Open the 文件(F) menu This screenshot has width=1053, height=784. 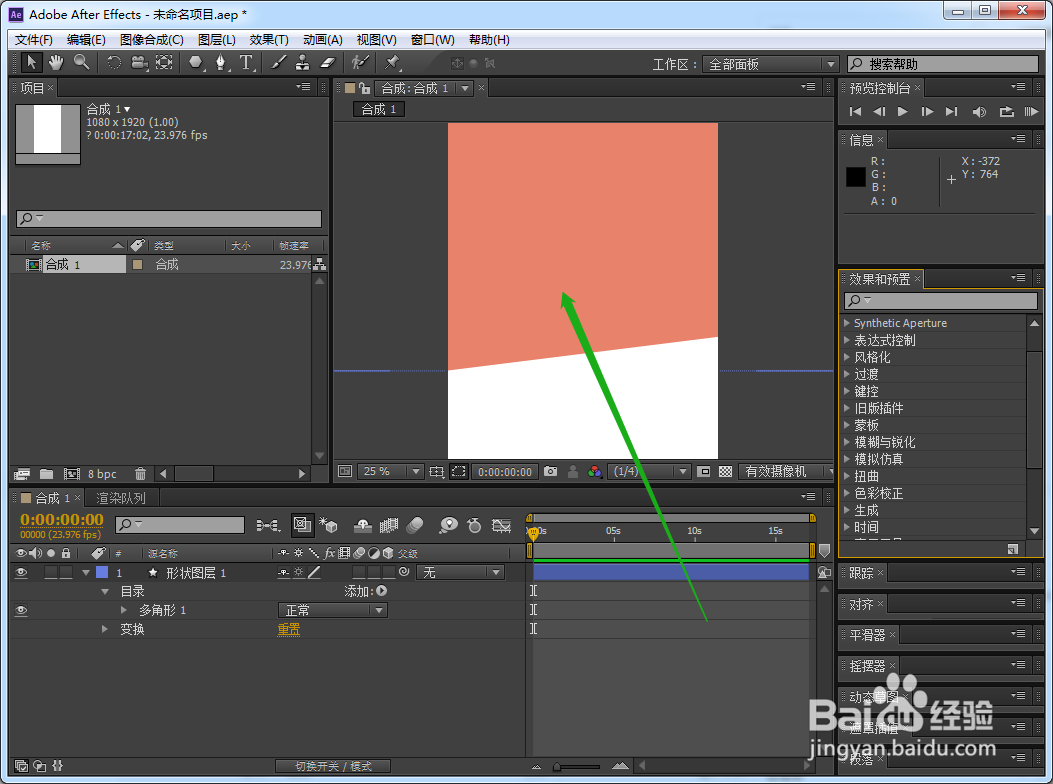34,40
